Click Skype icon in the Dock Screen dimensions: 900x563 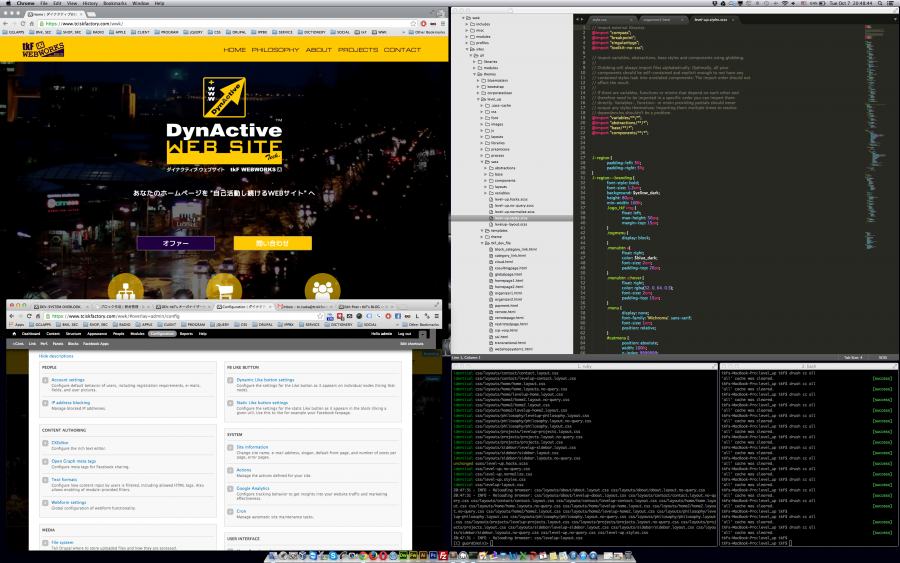333,556
